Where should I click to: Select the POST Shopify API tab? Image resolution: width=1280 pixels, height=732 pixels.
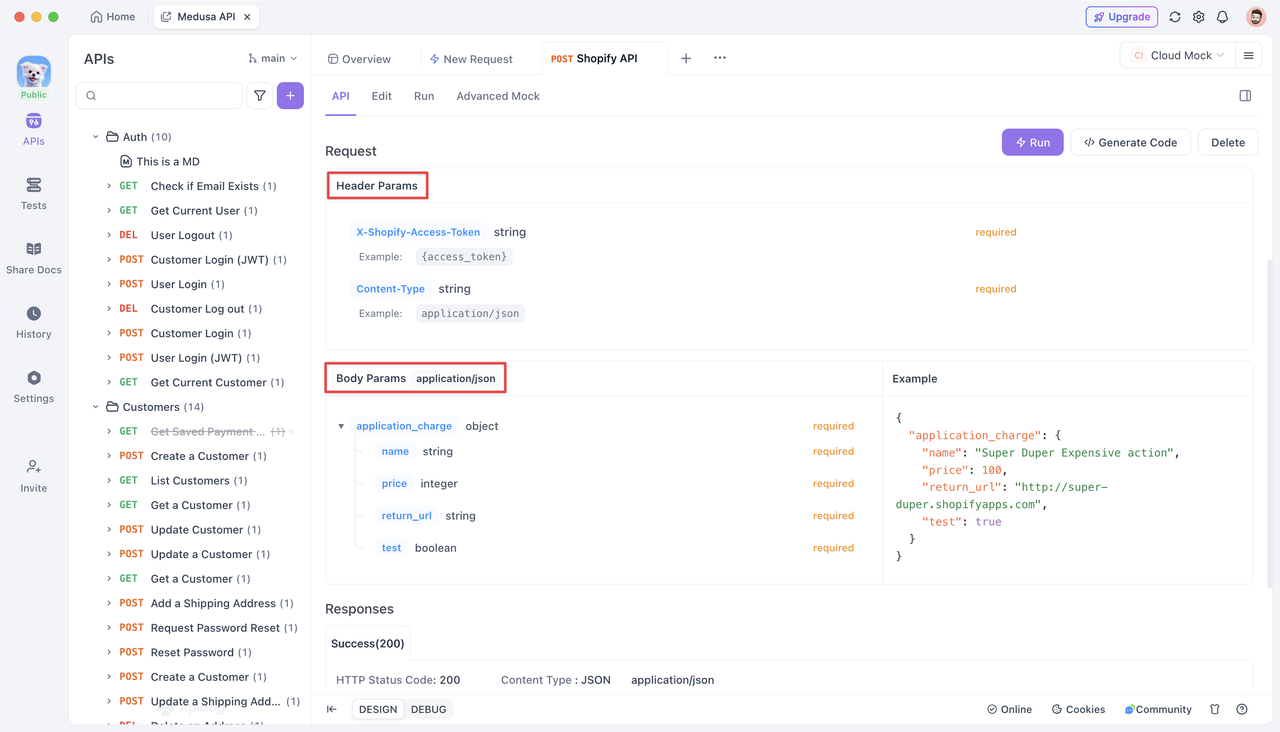pos(594,59)
